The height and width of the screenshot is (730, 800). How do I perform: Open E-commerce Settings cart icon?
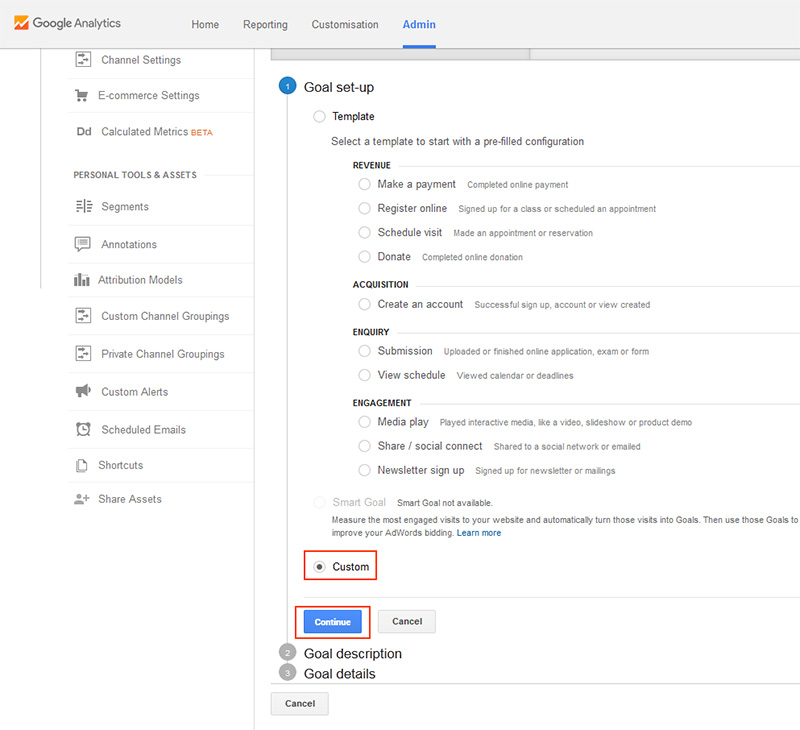coord(81,95)
